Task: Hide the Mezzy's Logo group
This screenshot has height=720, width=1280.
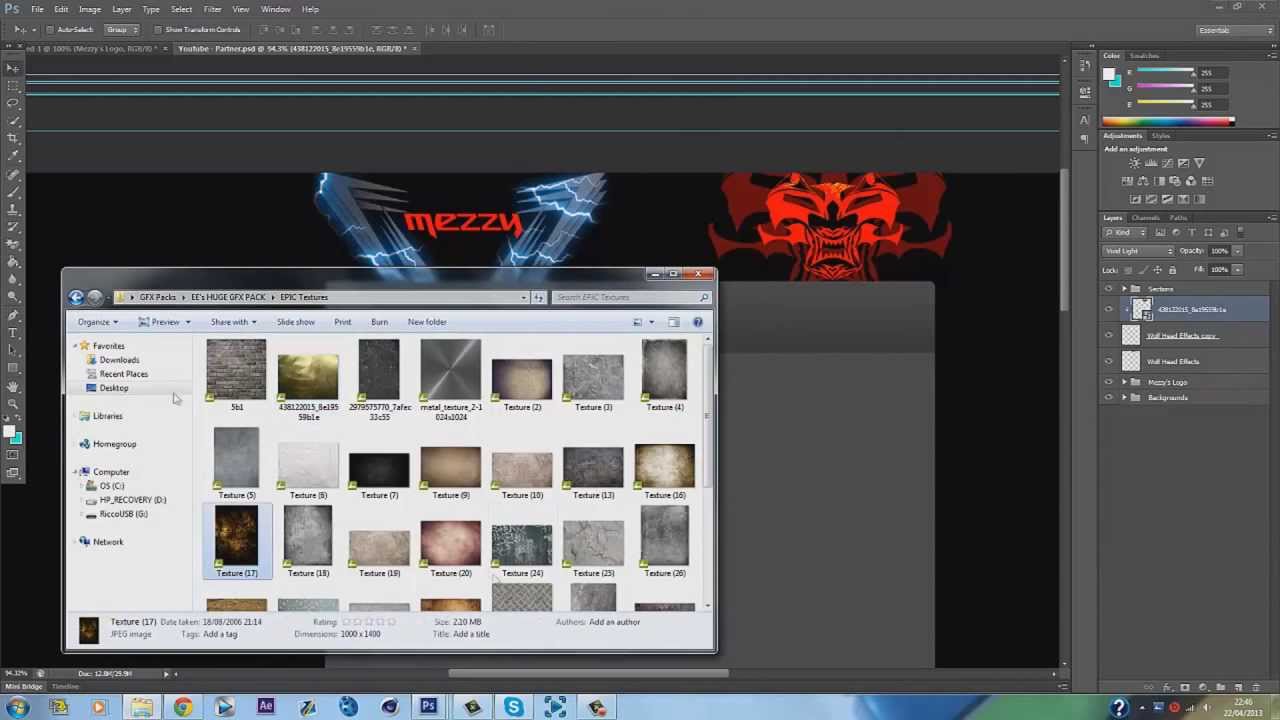Action: click(x=1108, y=382)
